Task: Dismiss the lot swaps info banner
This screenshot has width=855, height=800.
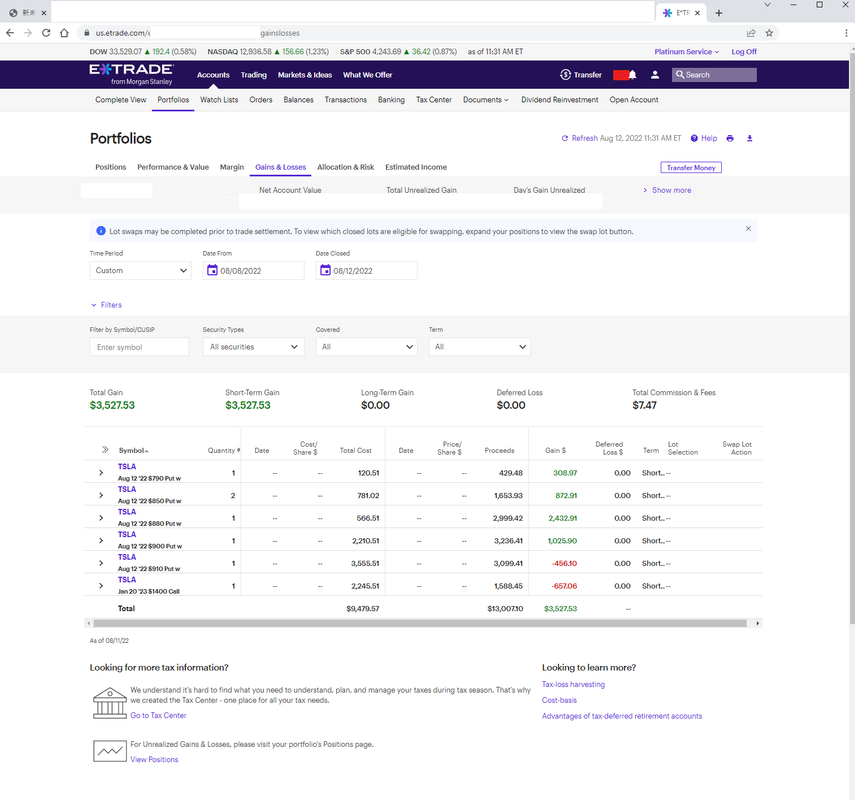Action: pyautogui.click(x=748, y=228)
